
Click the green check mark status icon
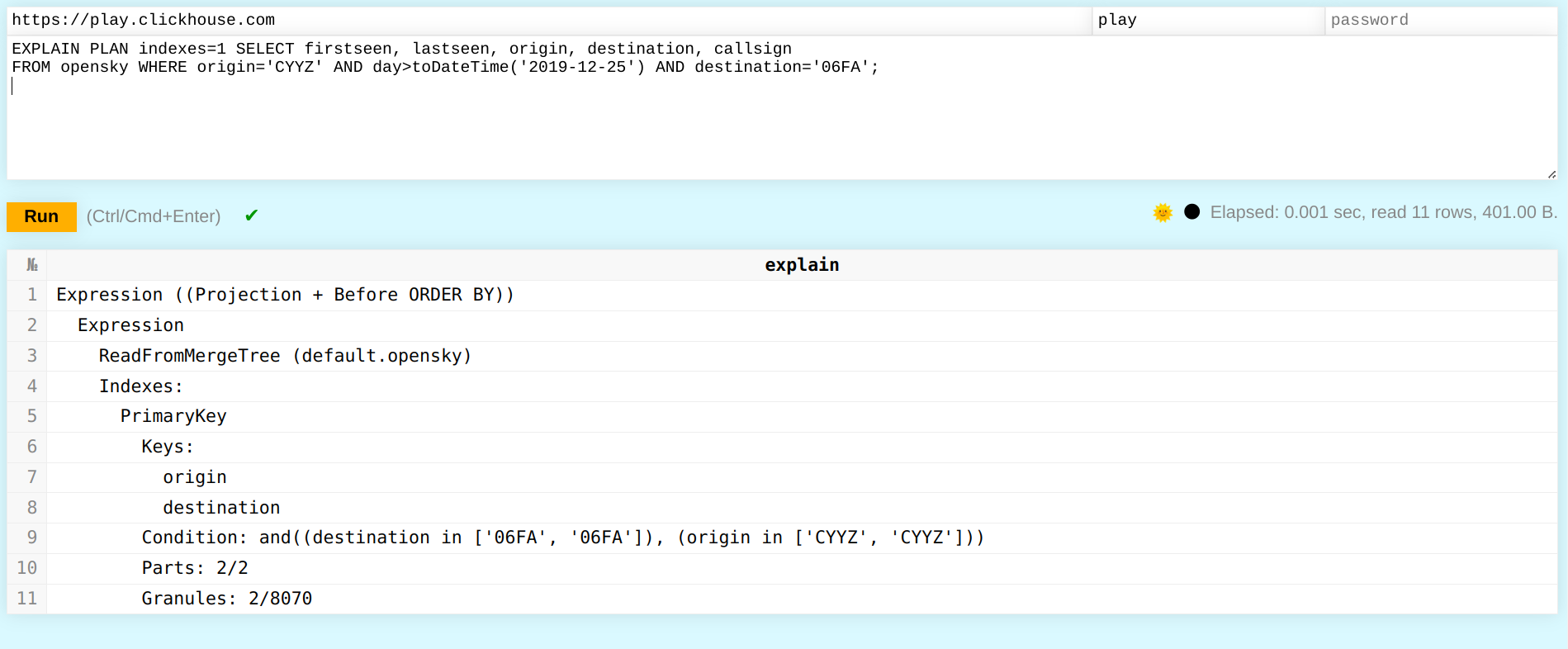[x=252, y=216]
